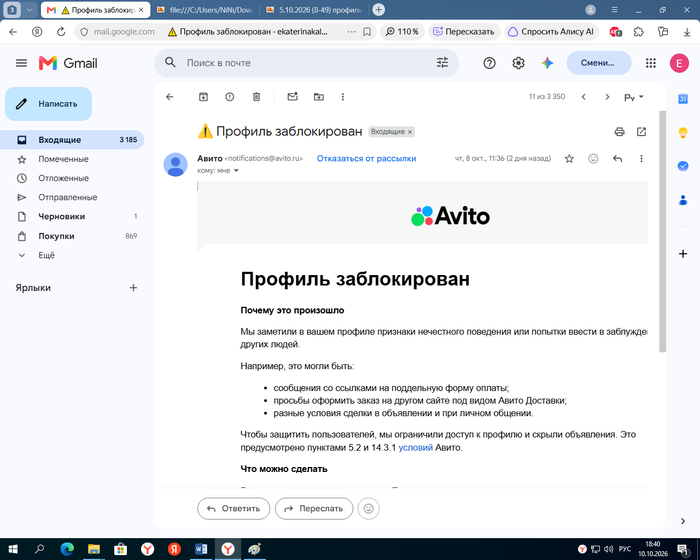The width and height of the screenshot is (700, 560).
Task: Switch to the 5.10.2026 (8-49) профиль tab
Action: click(314, 10)
